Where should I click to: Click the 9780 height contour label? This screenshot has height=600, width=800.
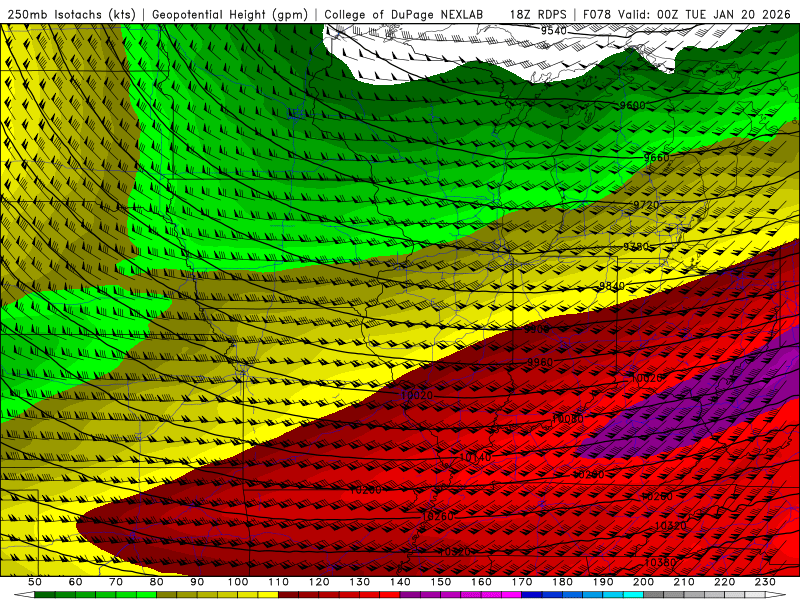coord(636,246)
